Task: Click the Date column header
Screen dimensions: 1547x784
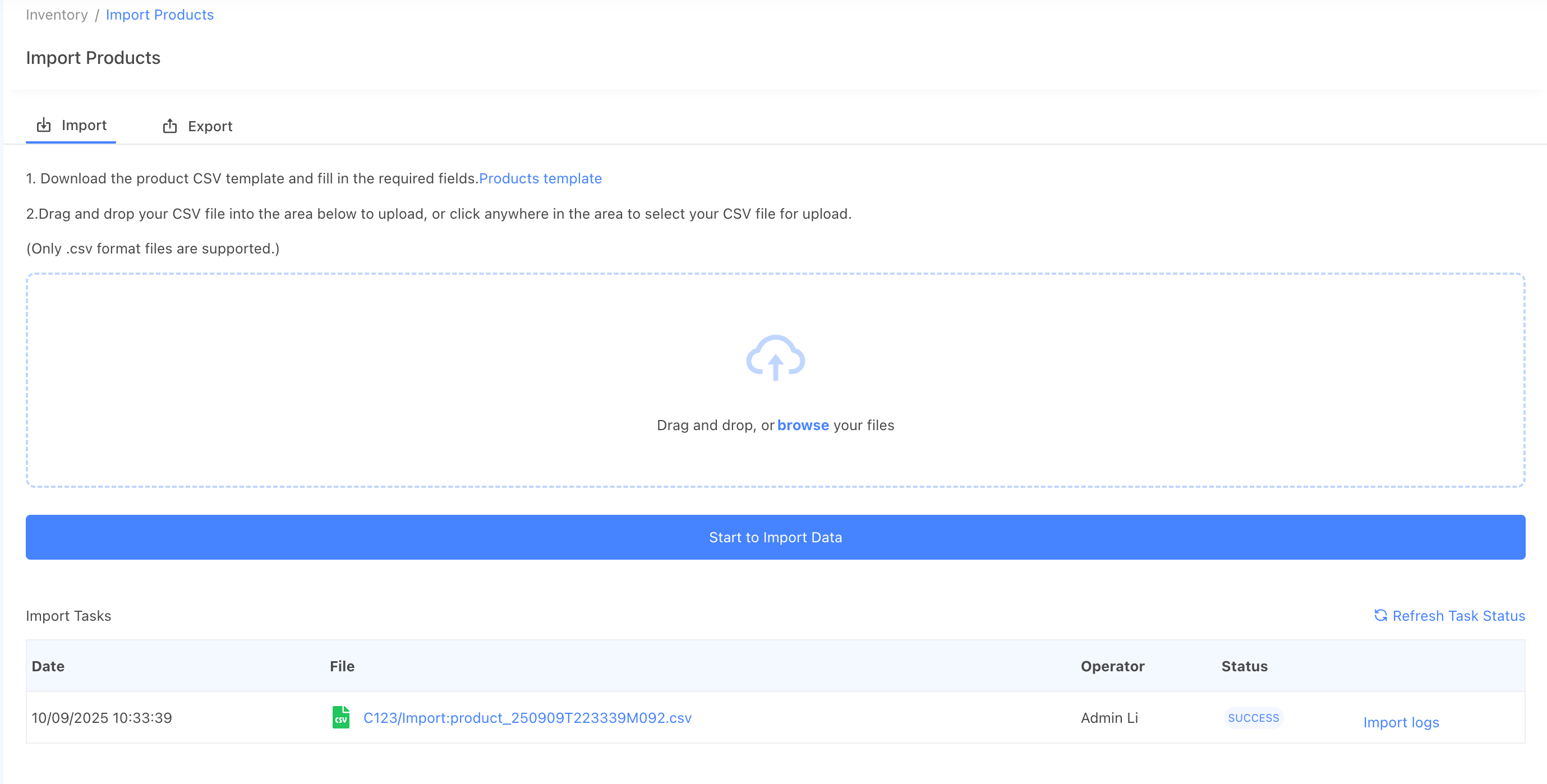Action: point(48,666)
